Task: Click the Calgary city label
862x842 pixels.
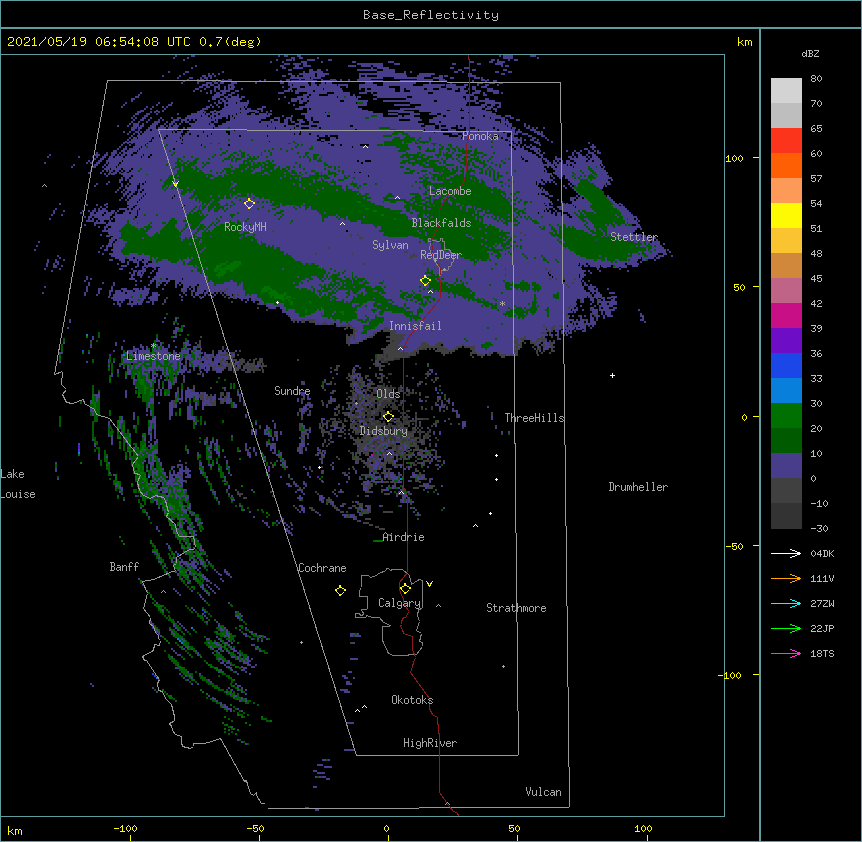Action: (400, 603)
